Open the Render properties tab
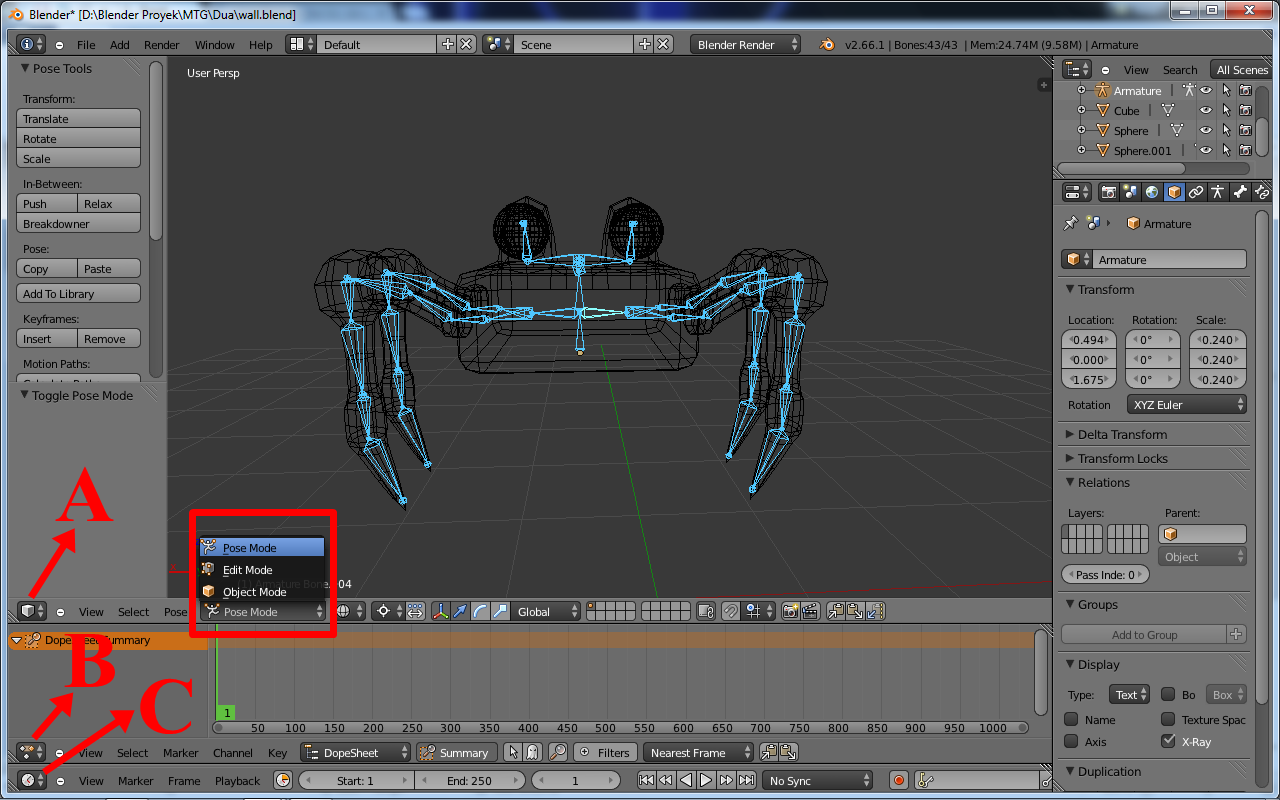 point(1109,192)
